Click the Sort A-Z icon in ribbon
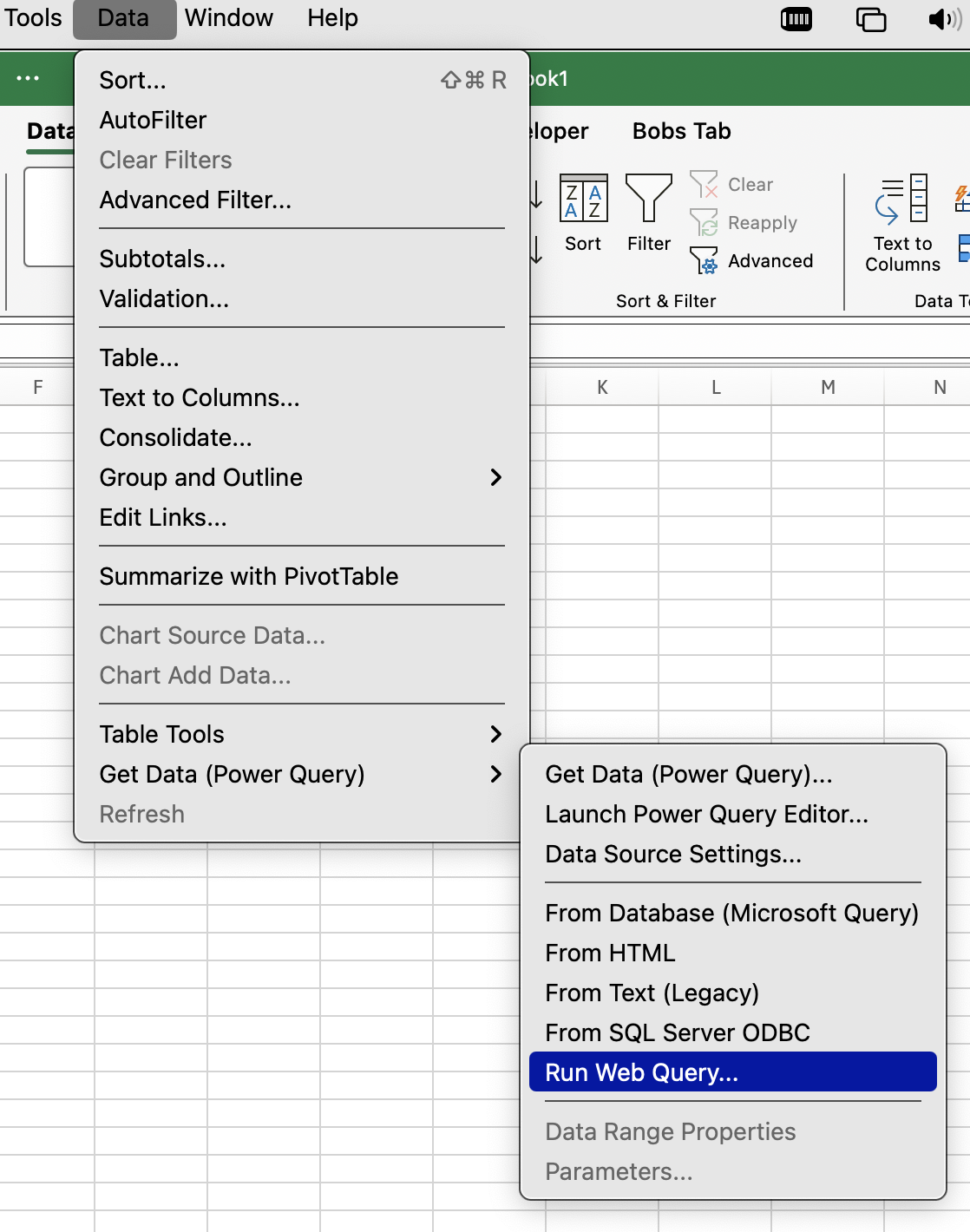The width and height of the screenshot is (970, 1232). tap(583, 198)
